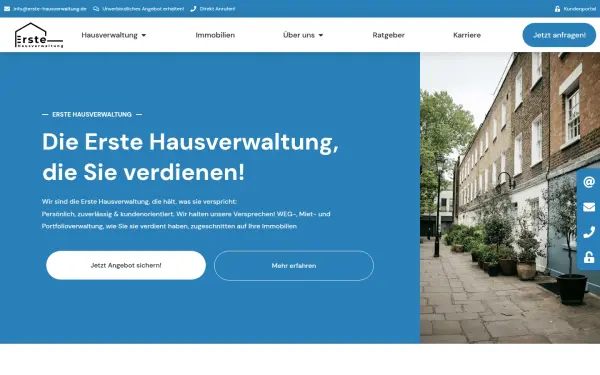The height and width of the screenshot is (375, 600).
Task: Click the chat bubbles icon beside Unverbindliches Angebot
Action: (x=96, y=9)
